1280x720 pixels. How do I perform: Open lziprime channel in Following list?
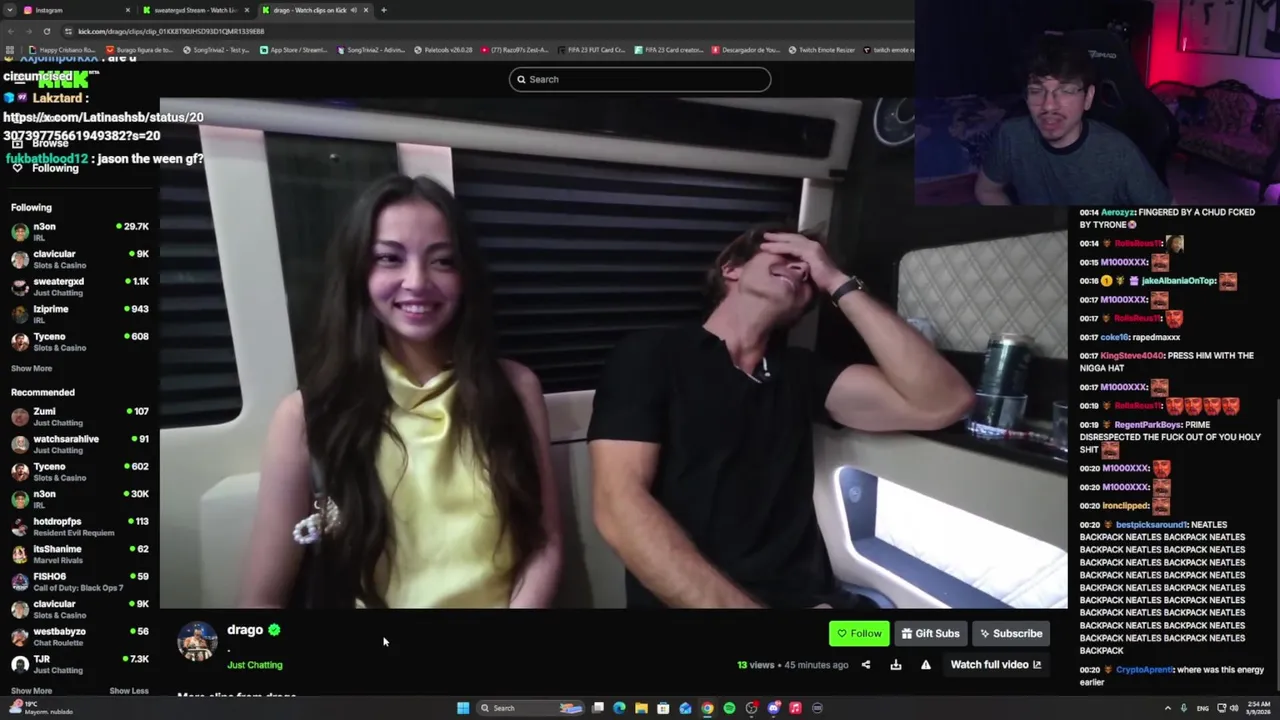click(80, 314)
